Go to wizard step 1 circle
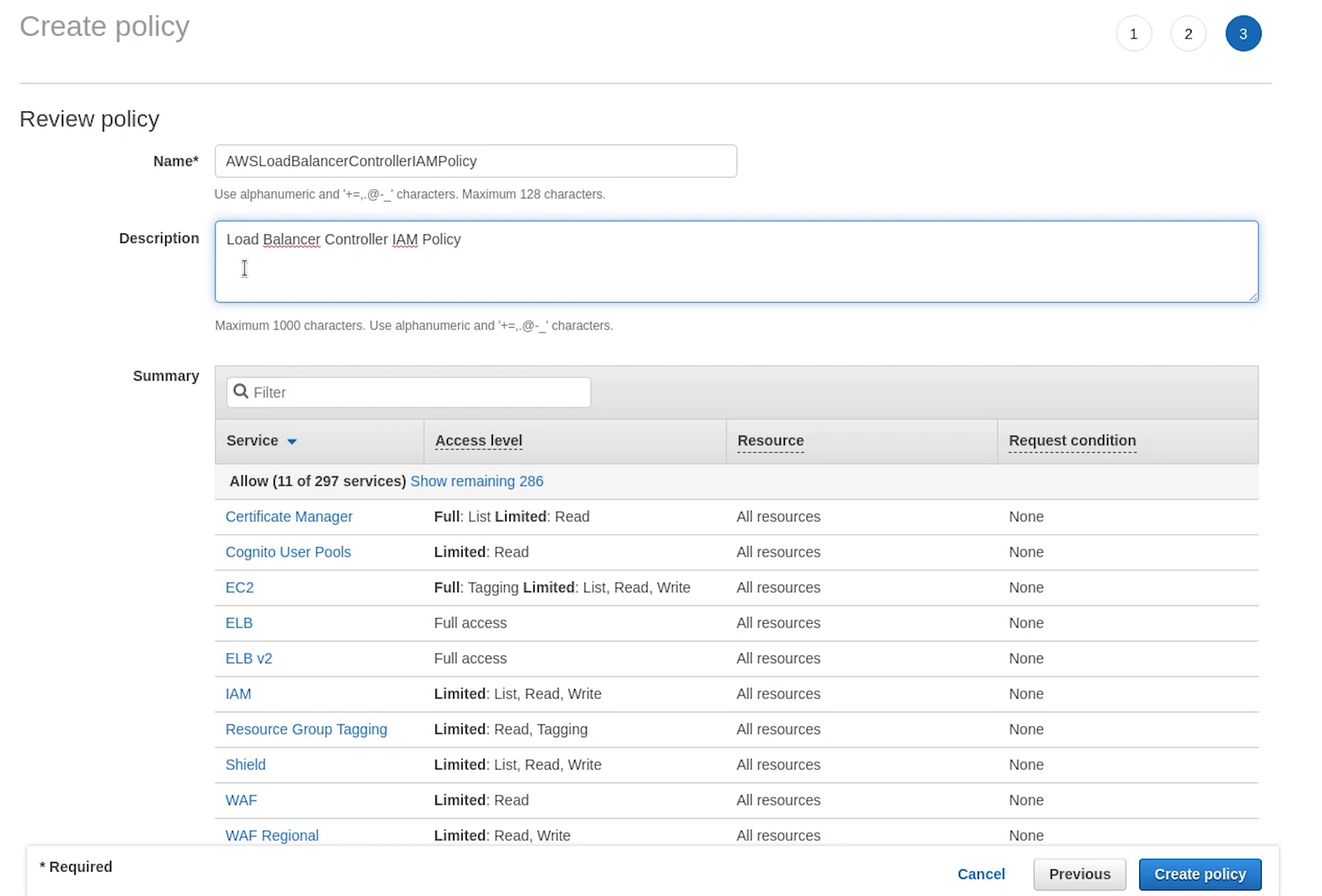 click(1133, 33)
